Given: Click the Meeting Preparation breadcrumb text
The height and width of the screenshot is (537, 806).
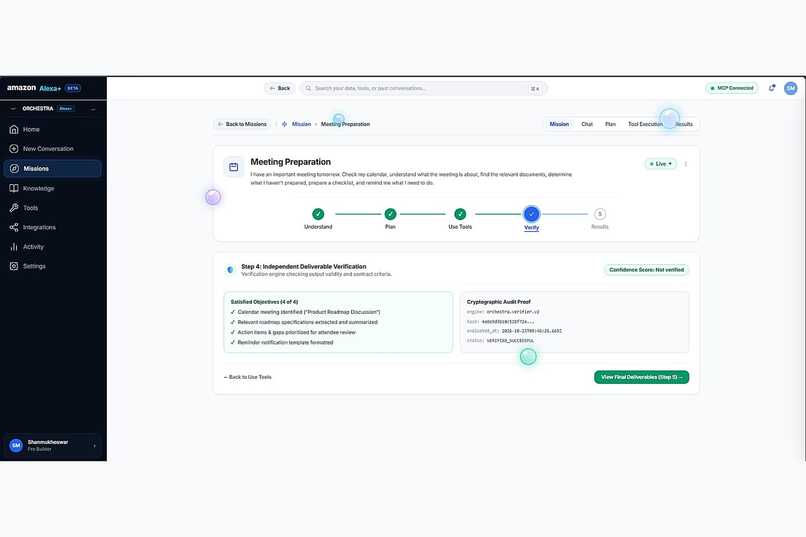Looking at the screenshot, I should (345, 124).
